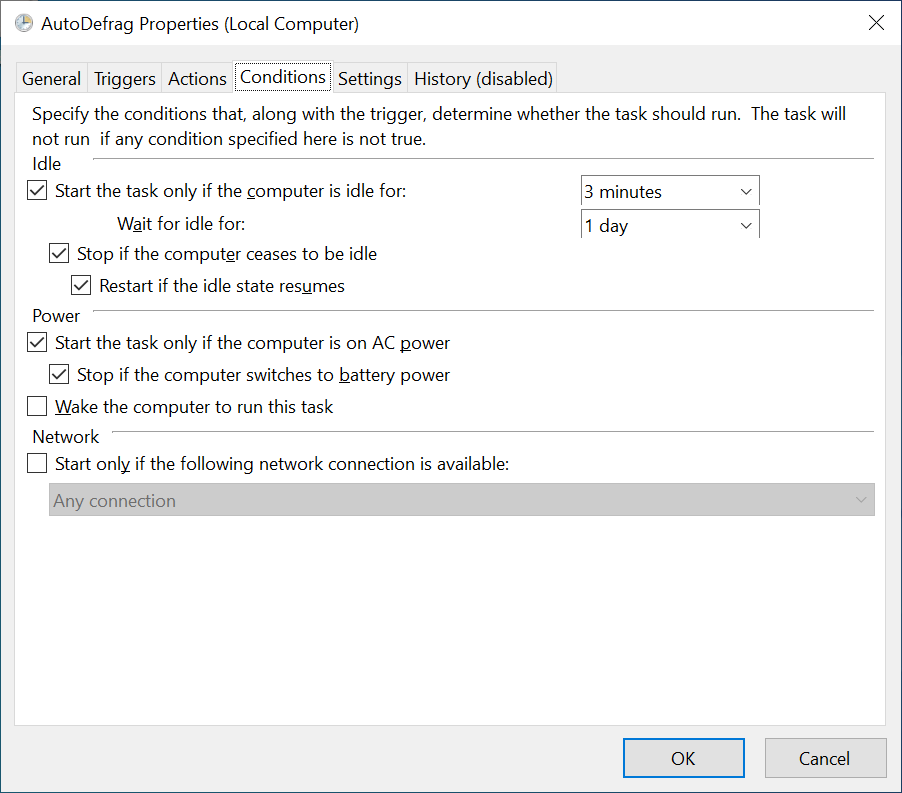Click the 'Any connection' network dropdown
The image size is (902, 793).
[x=461, y=501]
